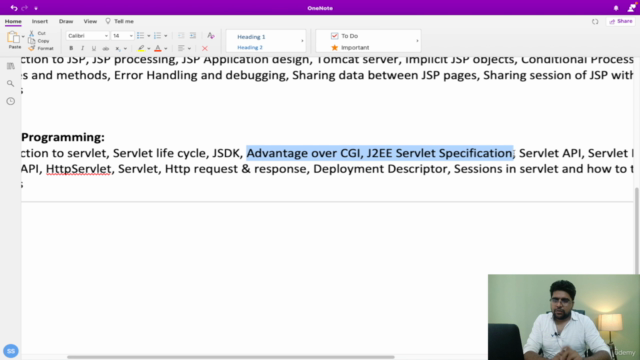Open the notebooks navigation icon in sidebar
The height and width of the screenshot is (360, 640).
pos(11,66)
